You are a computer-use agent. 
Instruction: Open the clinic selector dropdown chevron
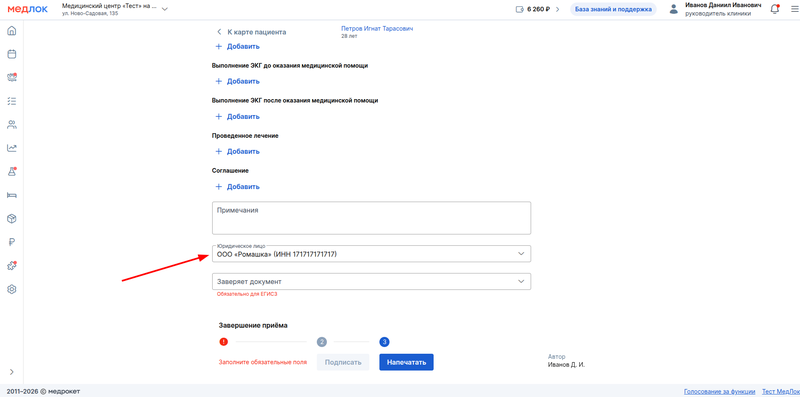point(164,9)
